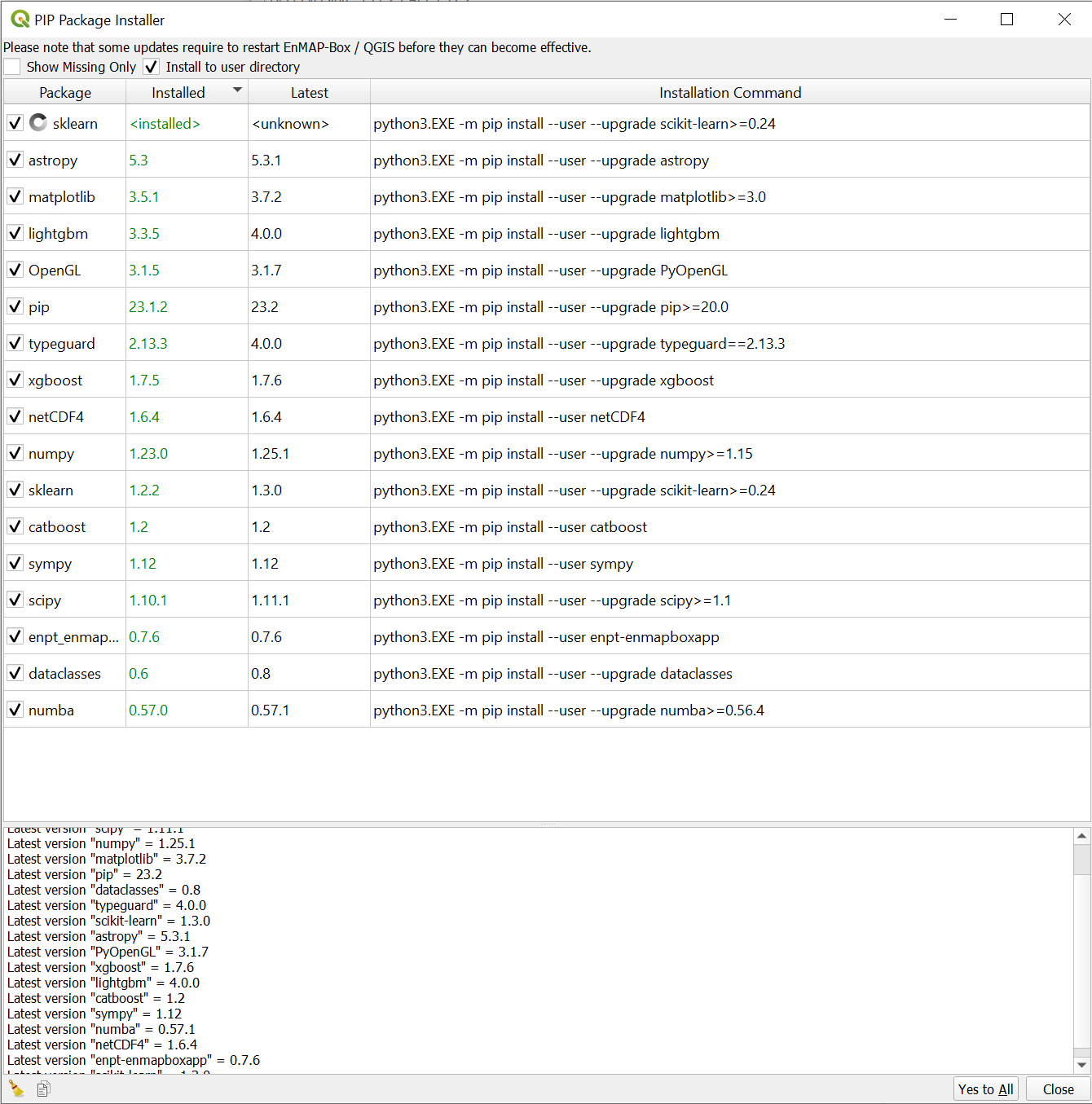The width and height of the screenshot is (1092, 1104).
Task: Click the Yes to All button
Action: click(x=985, y=1089)
